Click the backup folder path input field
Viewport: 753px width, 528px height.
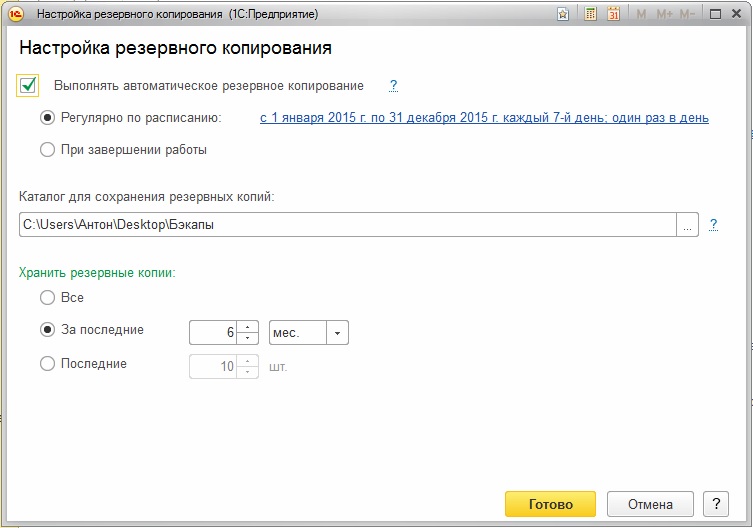[x=348, y=225]
